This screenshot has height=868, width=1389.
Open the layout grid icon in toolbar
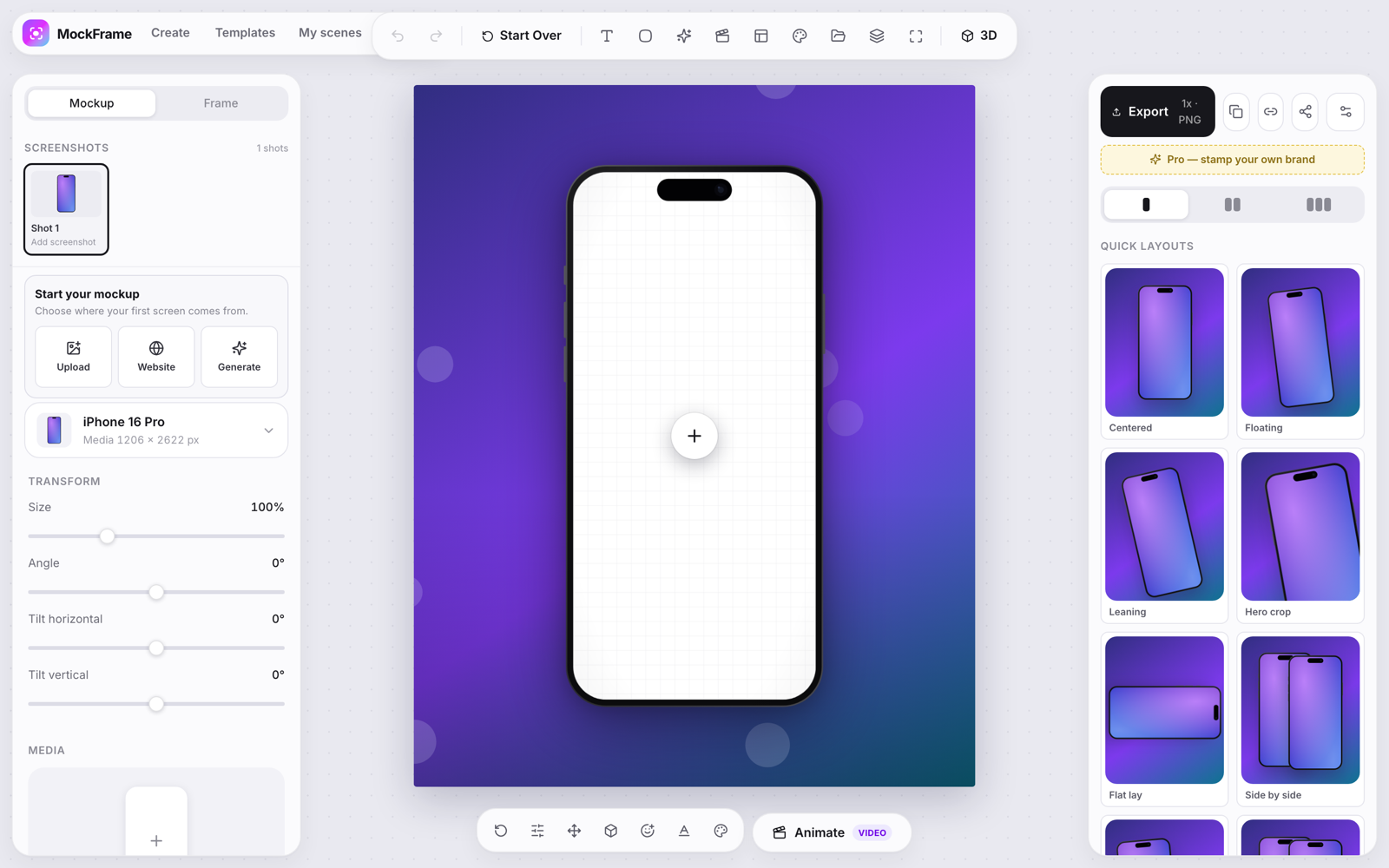(761, 36)
